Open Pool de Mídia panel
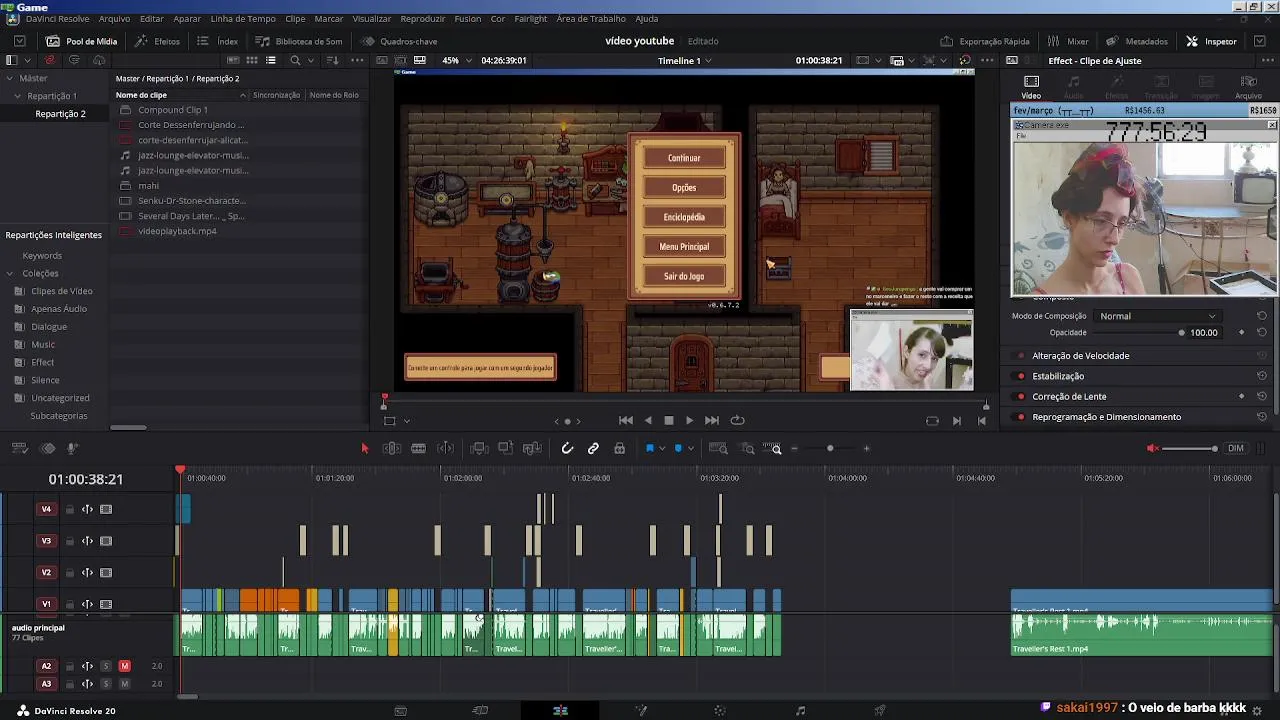This screenshot has width=1280, height=720. point(82,42)
